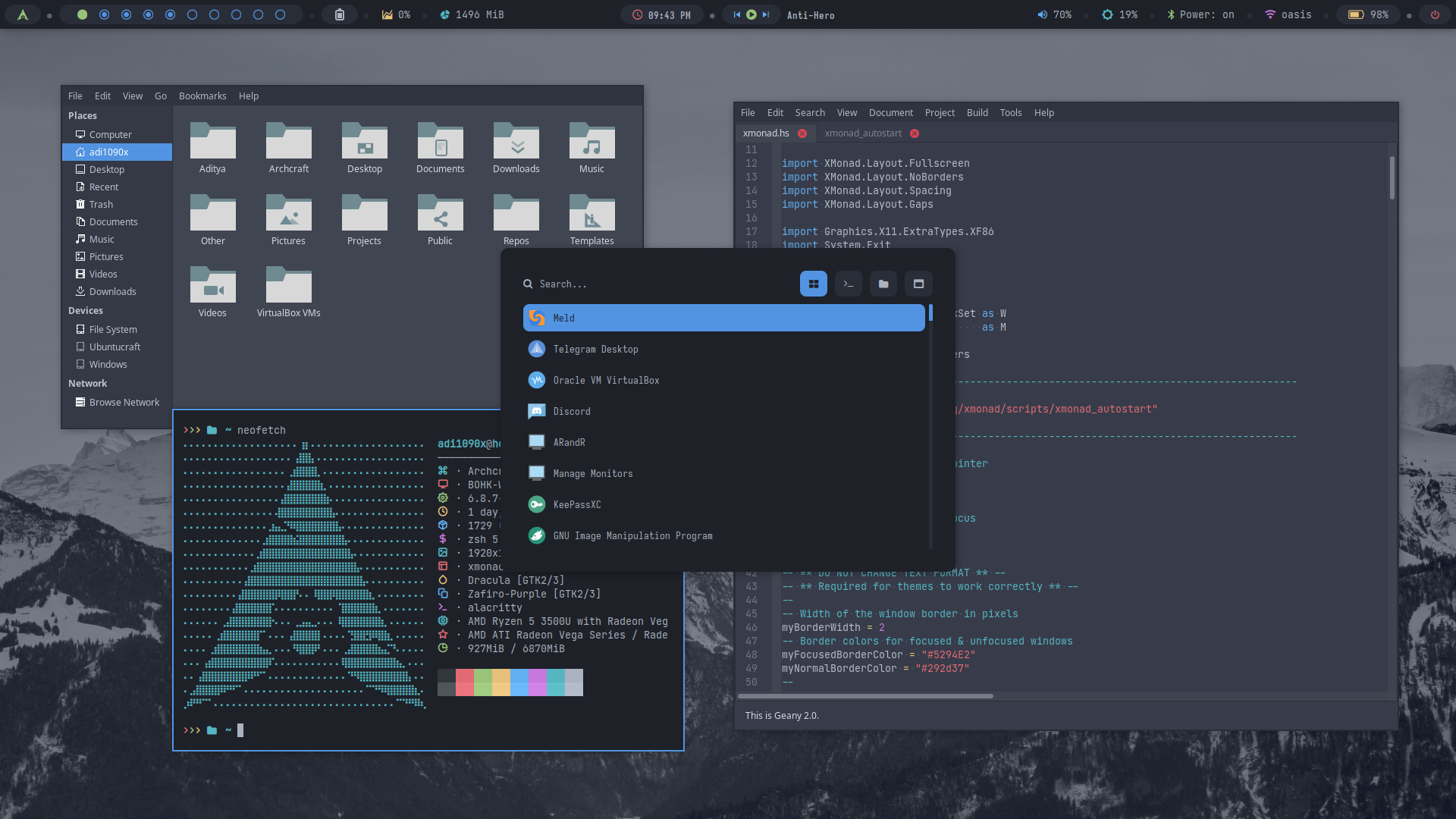Screen dimensions: 1456x819
Task: Skip to next track in the top bar
Action: [x=766, y=14]
